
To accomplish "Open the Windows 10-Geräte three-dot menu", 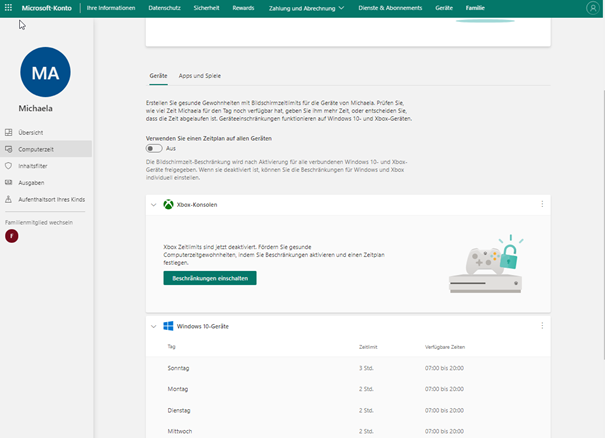I will click(x=542, y=326).
